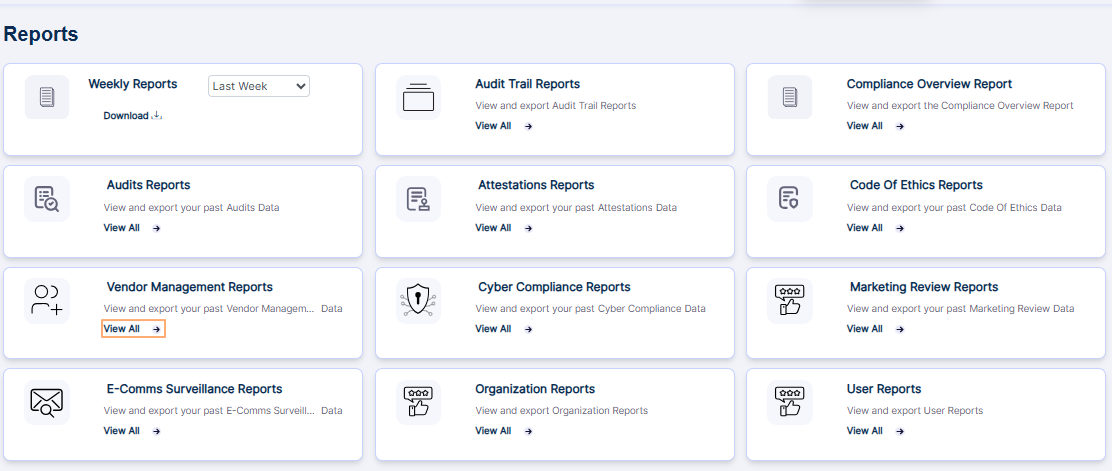The image size is (1112, 471).
Task: Click 'View and export your past Code Of Ethics Data'
Action: click(x=954, y=208)
